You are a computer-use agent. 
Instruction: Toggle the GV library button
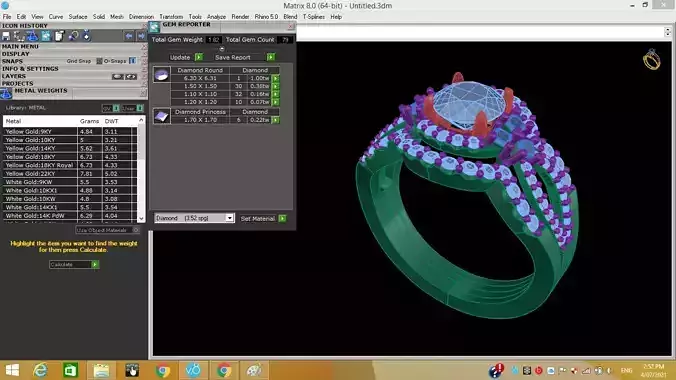(116, 108)
